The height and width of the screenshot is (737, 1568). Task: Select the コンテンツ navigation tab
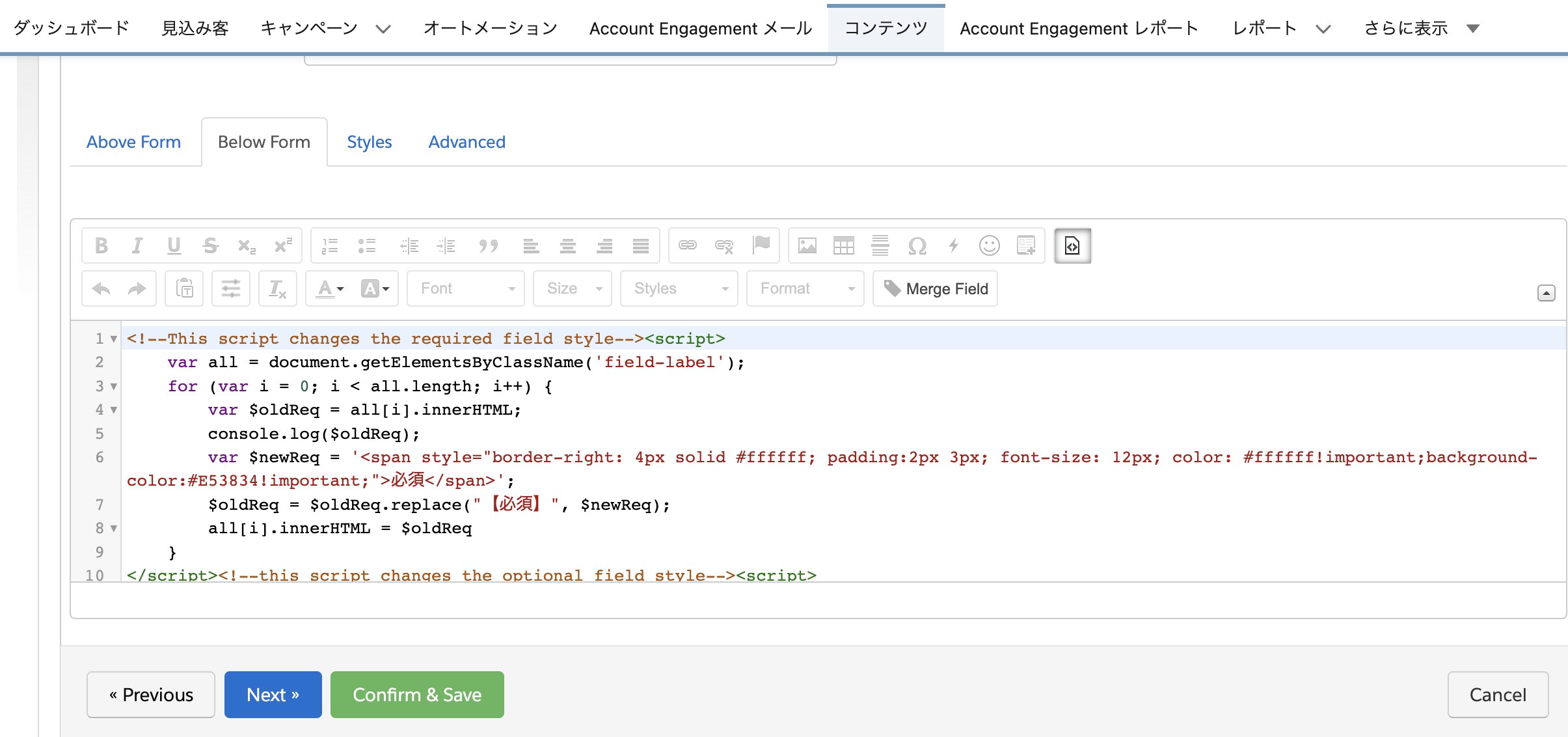(885, 28)
